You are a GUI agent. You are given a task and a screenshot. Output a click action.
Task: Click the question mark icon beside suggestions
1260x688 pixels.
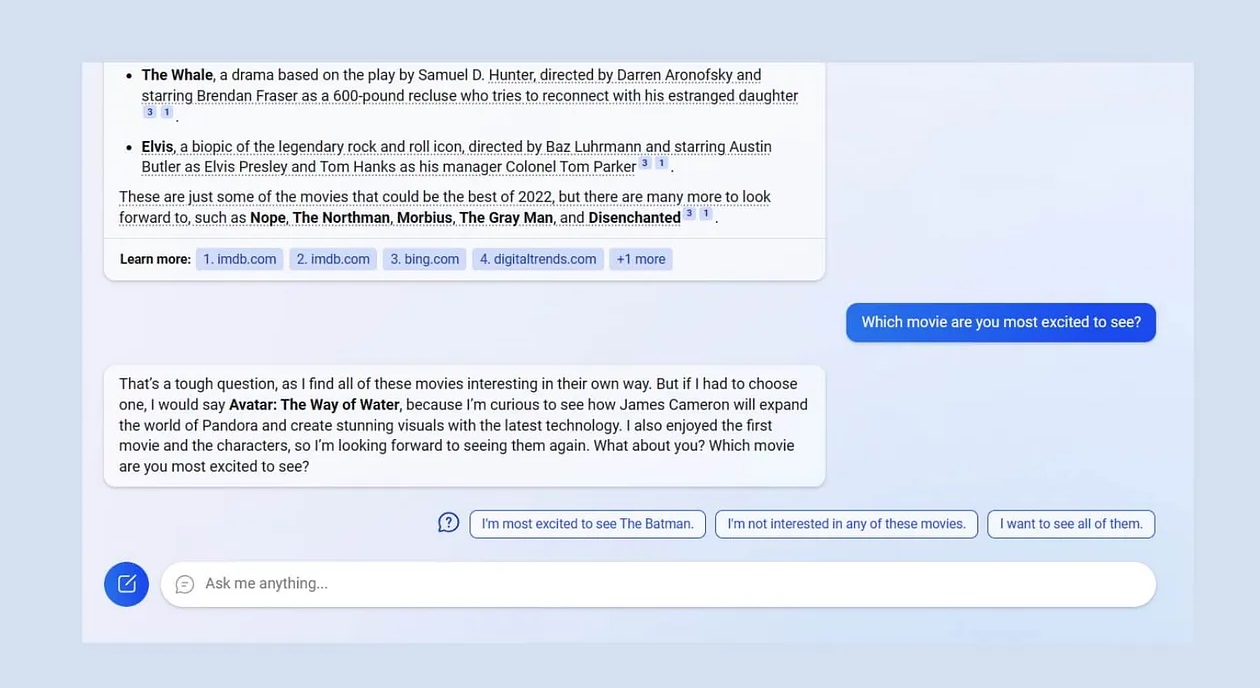449,523
